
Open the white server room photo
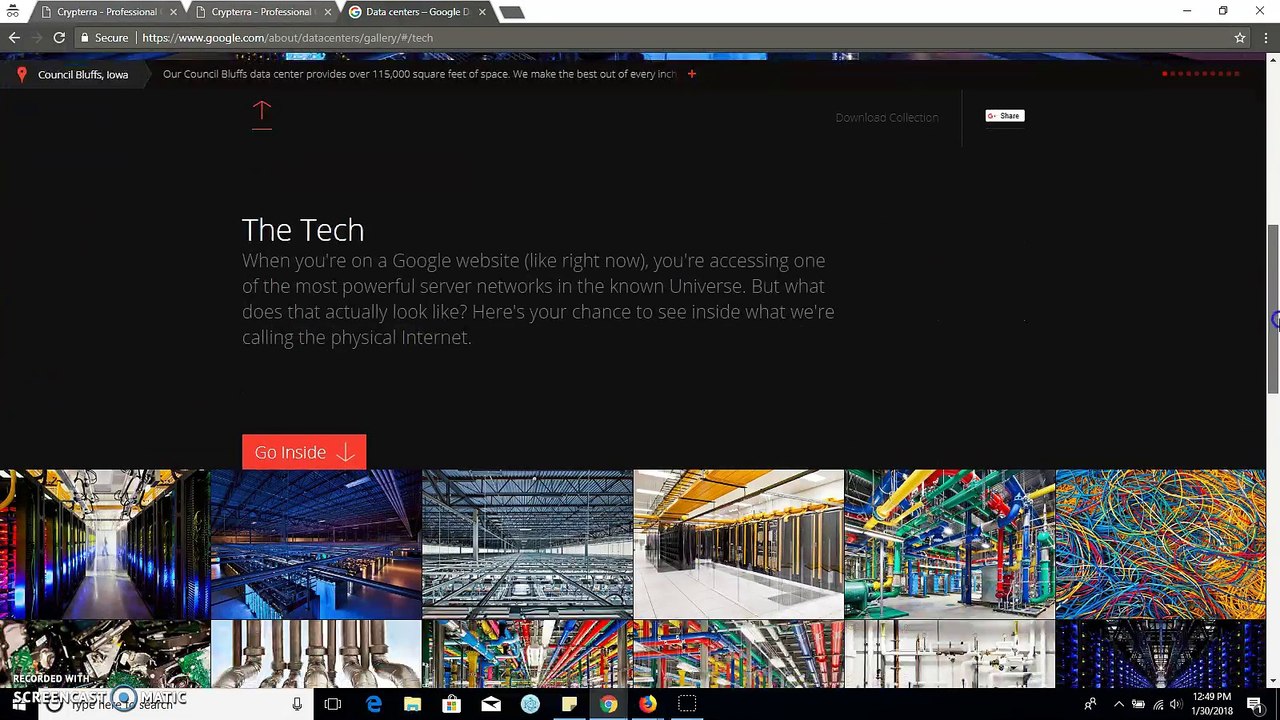739,544
